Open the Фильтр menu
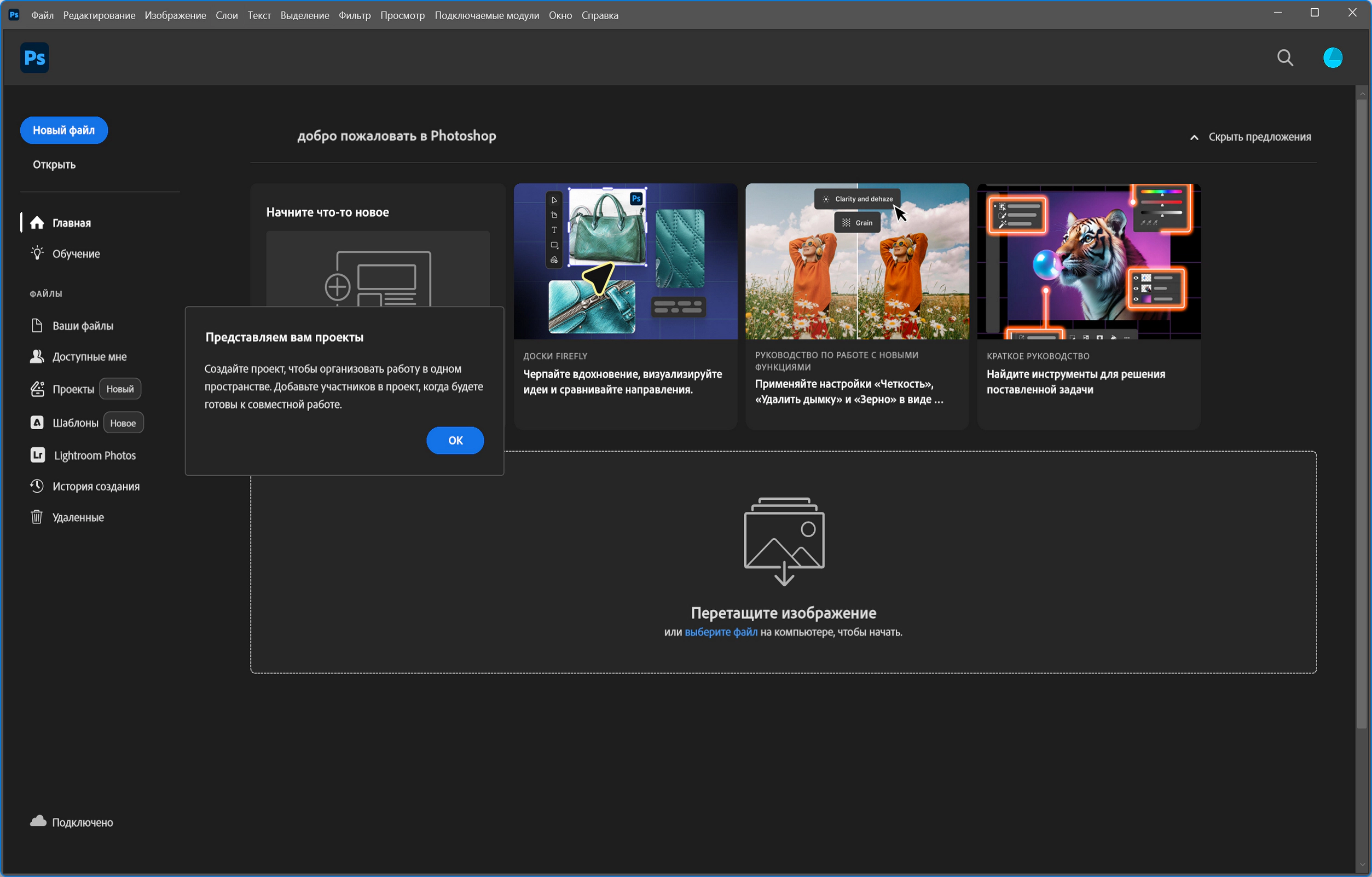 pyautogui.click(x=355, y=15)
